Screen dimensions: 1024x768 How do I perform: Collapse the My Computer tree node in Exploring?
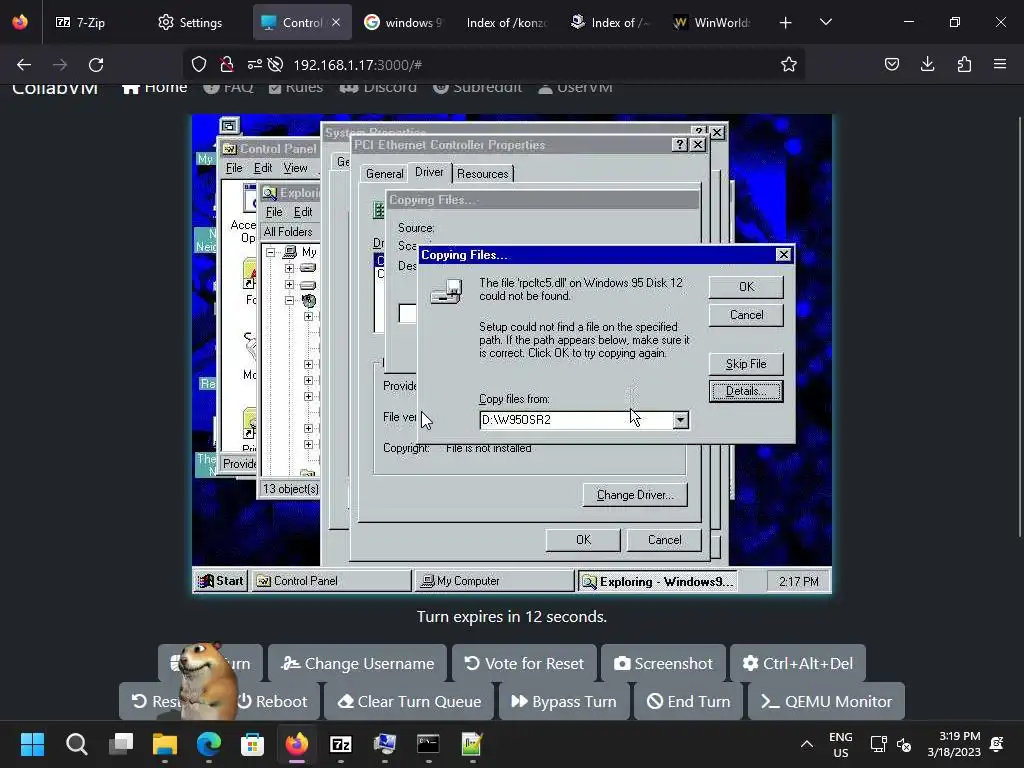(270, 252)
